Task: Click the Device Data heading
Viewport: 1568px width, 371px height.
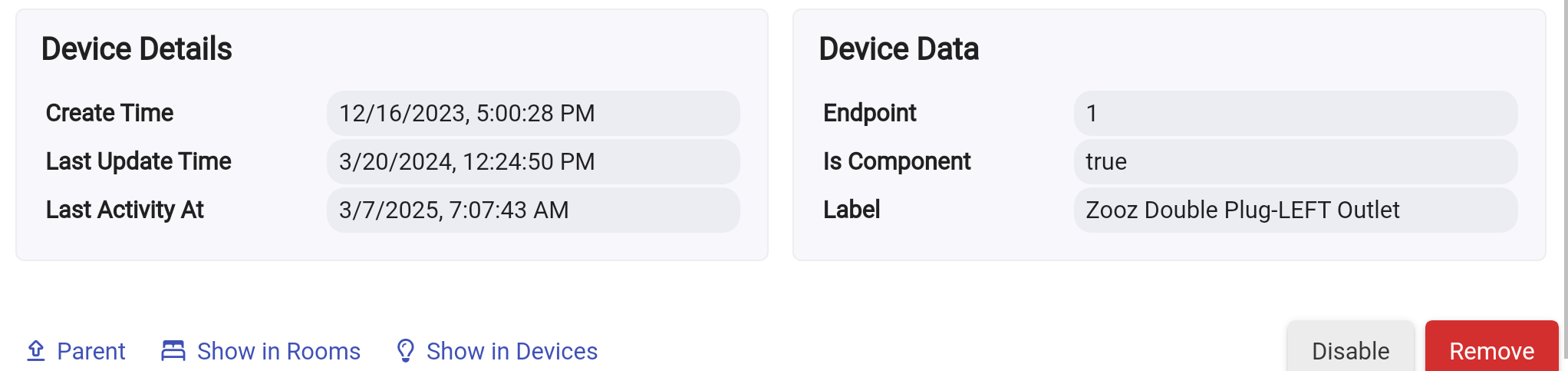Action: tap(898, 49)
